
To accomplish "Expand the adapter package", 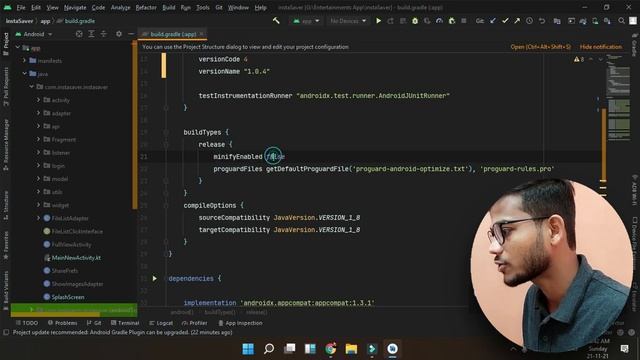I will pyautogui.click(x=38, y=113).
